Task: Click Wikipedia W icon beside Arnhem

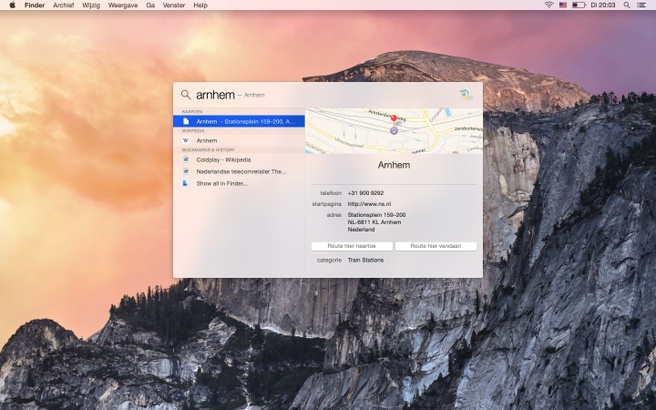Action: (186, 141)
